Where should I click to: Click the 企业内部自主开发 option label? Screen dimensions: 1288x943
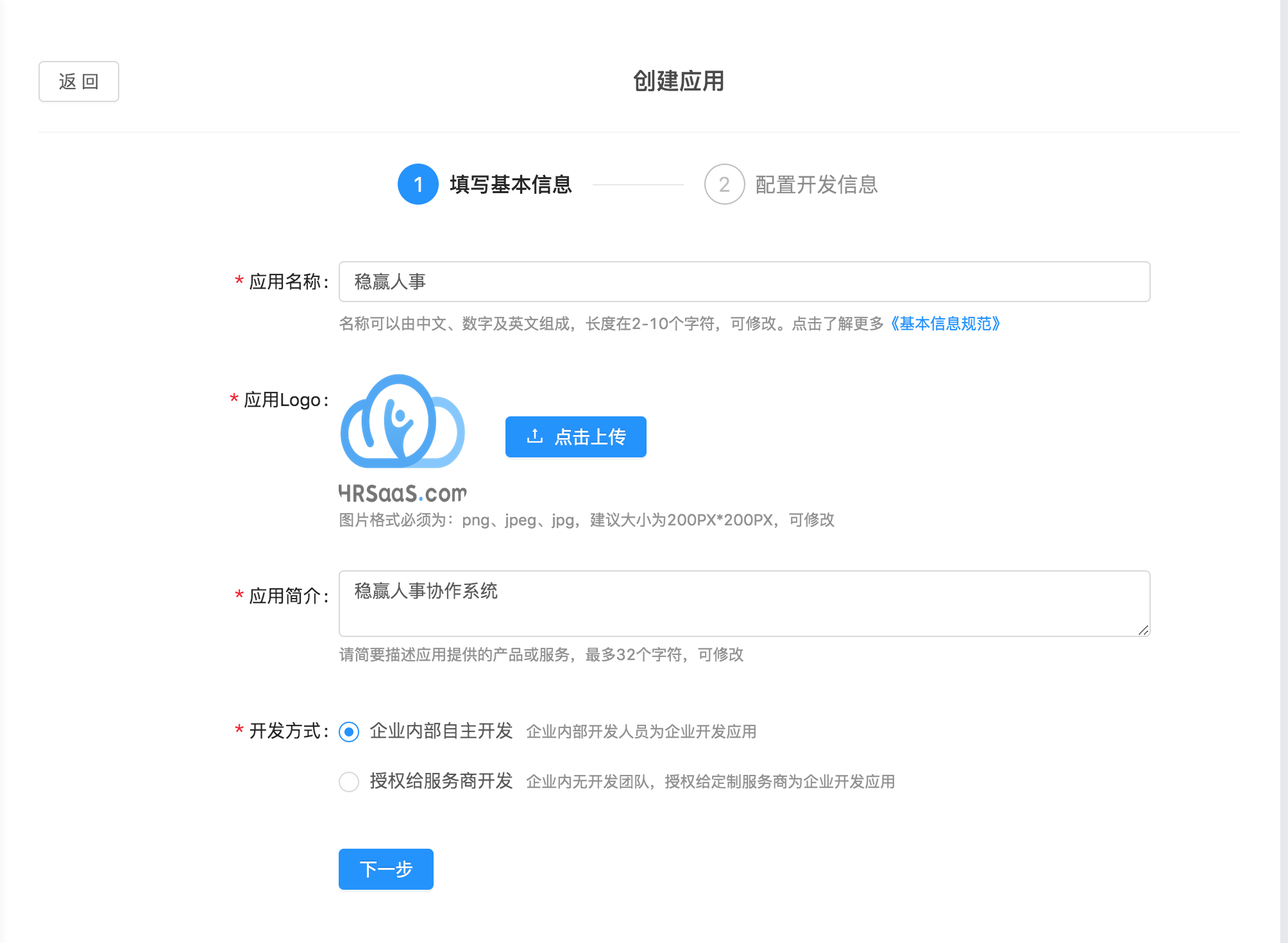(441, 731)
